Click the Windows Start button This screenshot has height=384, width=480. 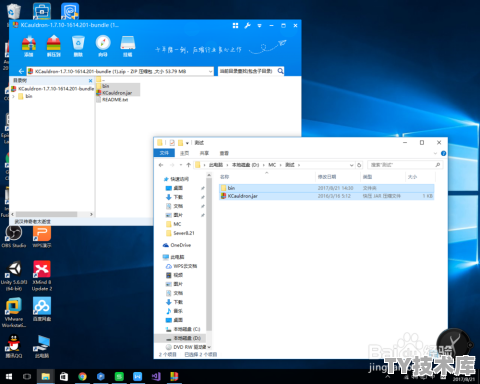click(x=9, y=377)
